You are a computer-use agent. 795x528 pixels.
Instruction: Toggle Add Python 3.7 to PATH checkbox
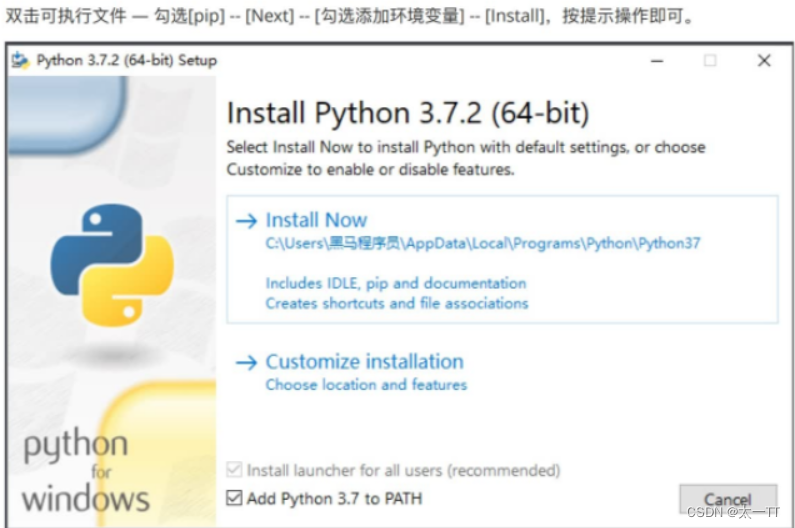(234, 498)
